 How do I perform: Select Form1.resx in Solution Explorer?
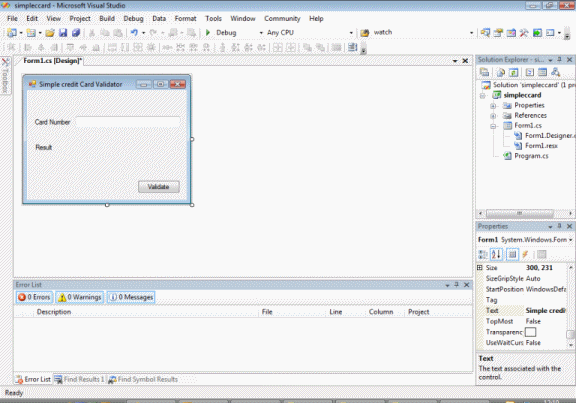541,146
